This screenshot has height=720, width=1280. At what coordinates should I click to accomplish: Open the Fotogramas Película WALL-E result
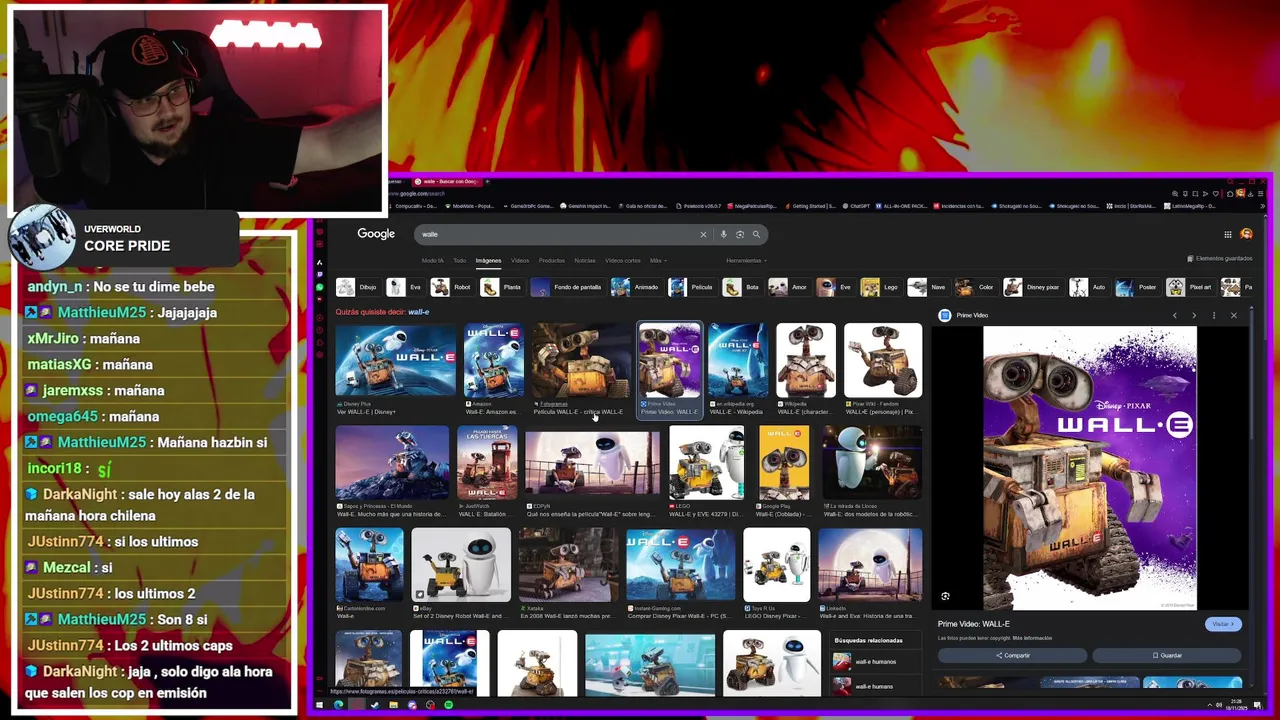580,360
